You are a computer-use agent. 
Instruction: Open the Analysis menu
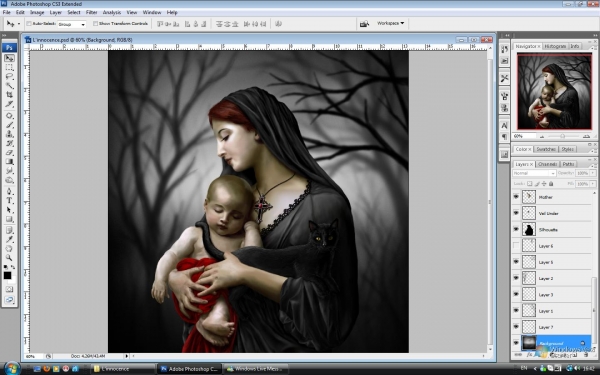pos(112,12)
